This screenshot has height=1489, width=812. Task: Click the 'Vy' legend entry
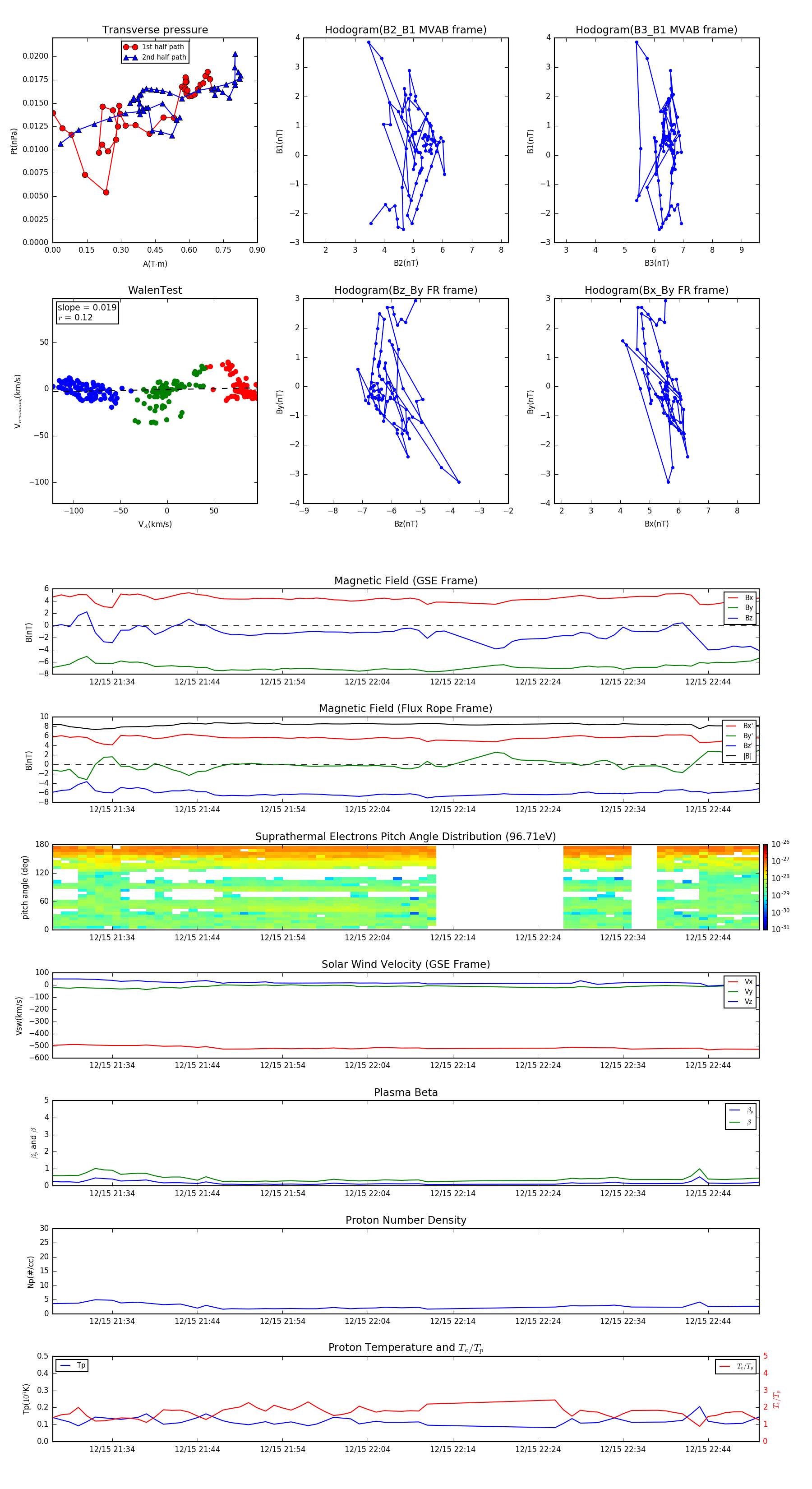[740, 992]
